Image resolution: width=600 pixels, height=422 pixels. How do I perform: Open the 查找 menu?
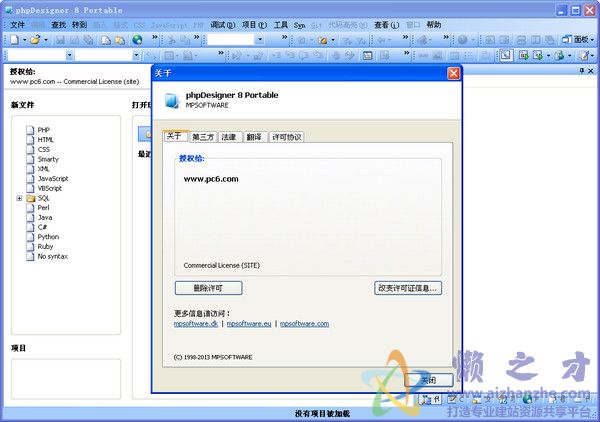click(59, 25)
